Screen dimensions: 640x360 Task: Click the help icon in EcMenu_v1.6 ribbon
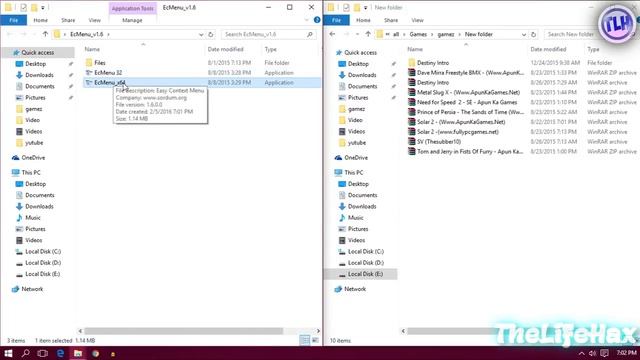317,20
